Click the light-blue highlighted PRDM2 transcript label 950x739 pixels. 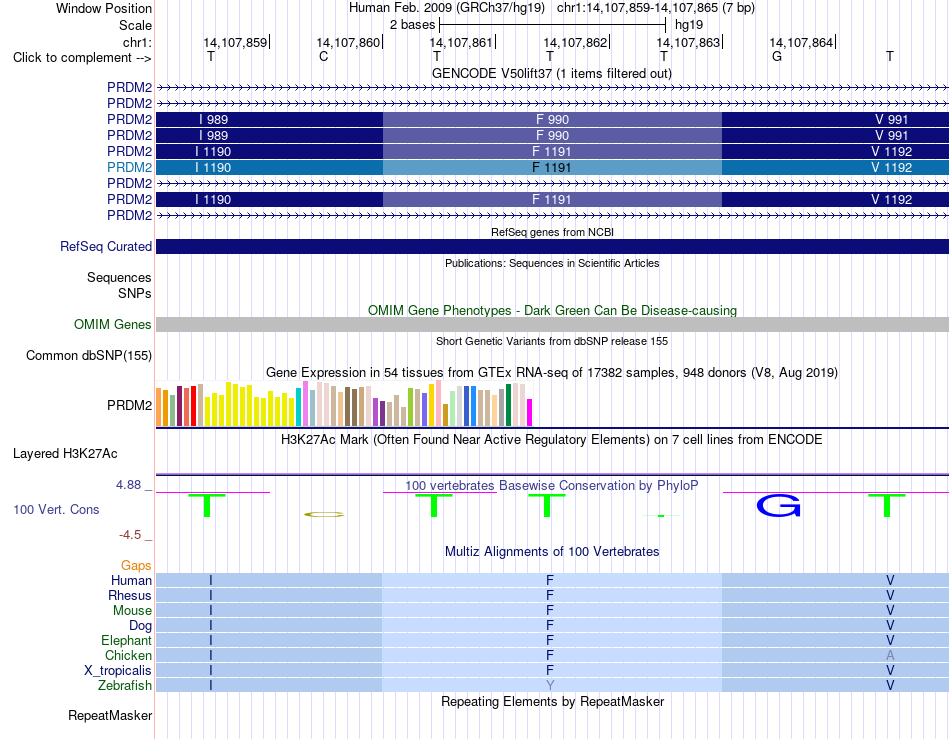tap(130, 167)
